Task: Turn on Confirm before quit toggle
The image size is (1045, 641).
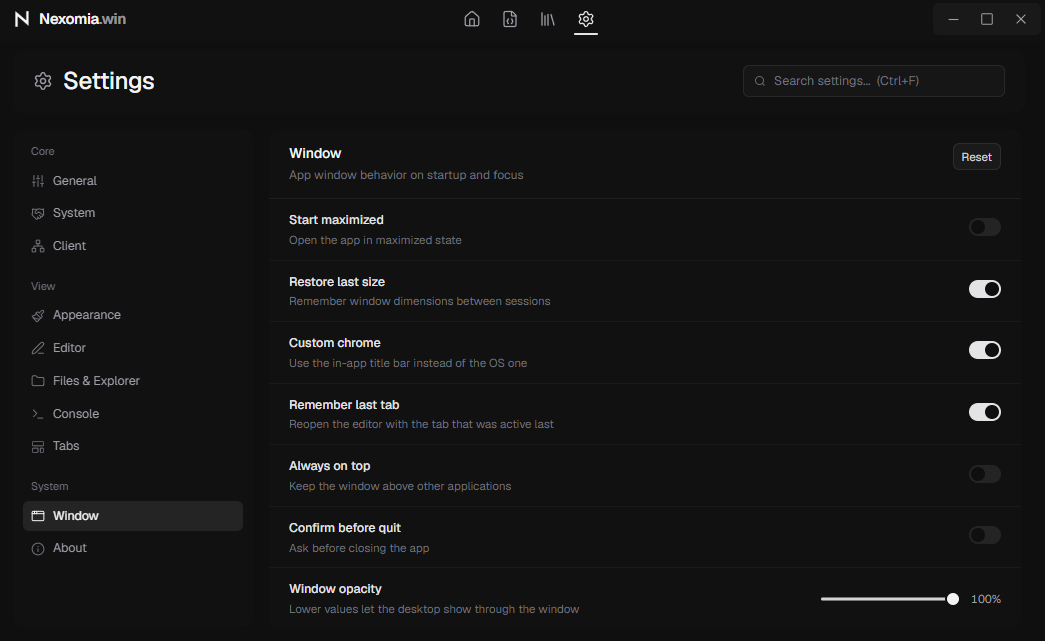Action: (984, 535)
